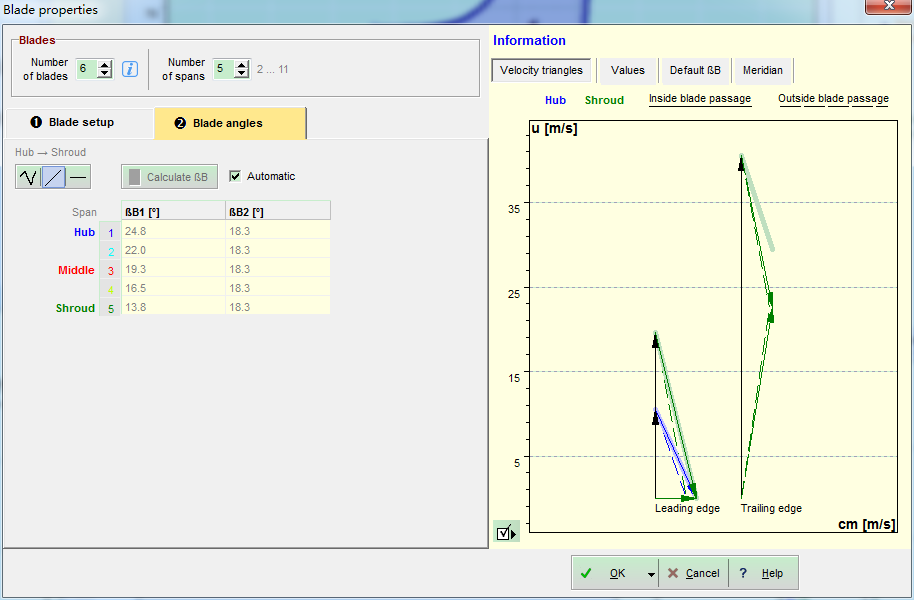Click ßB1 value 24.8 at hub
The image size is (914, 600).
(x=173, y=231)
